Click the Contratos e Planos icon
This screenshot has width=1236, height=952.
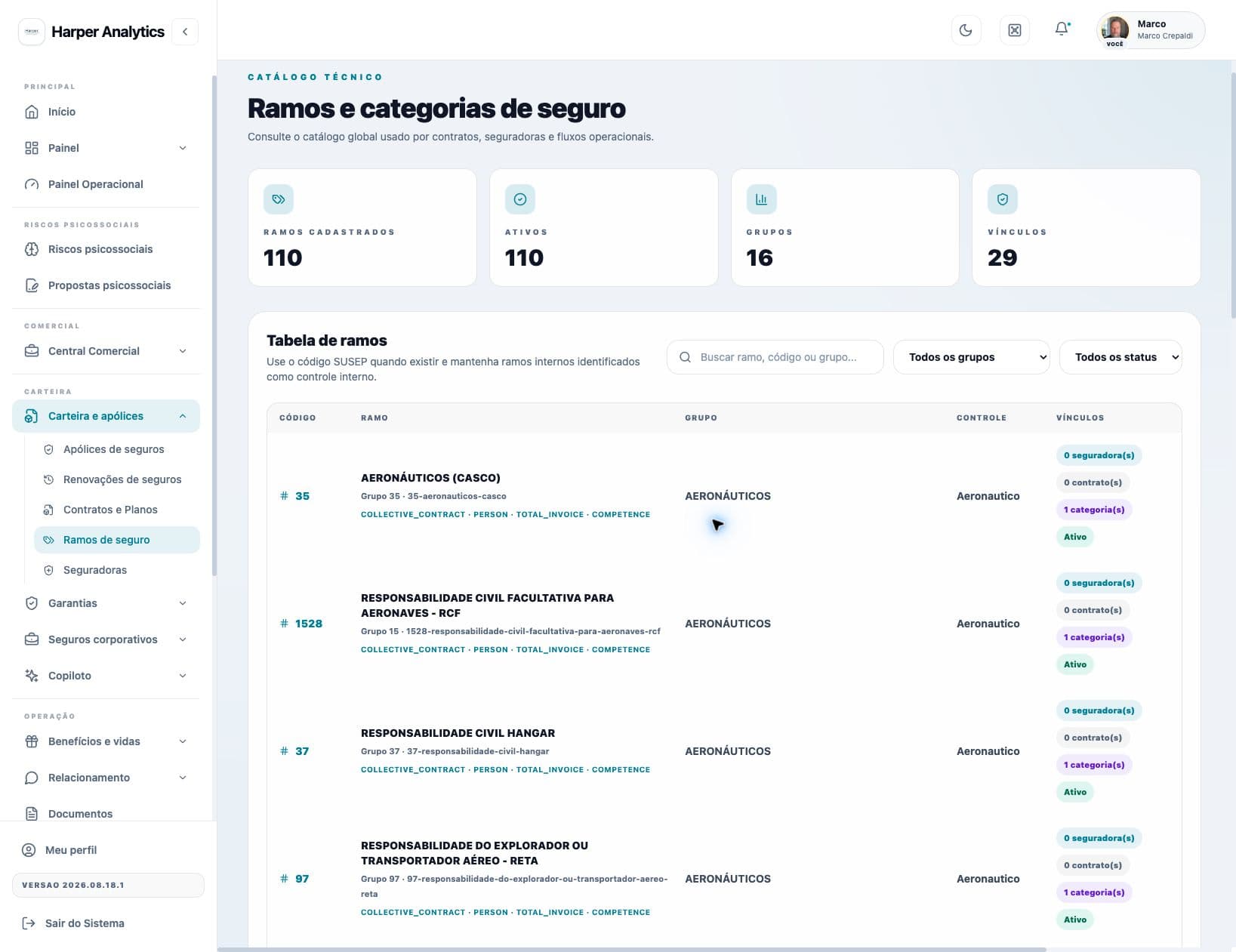(x=48, y=510)
